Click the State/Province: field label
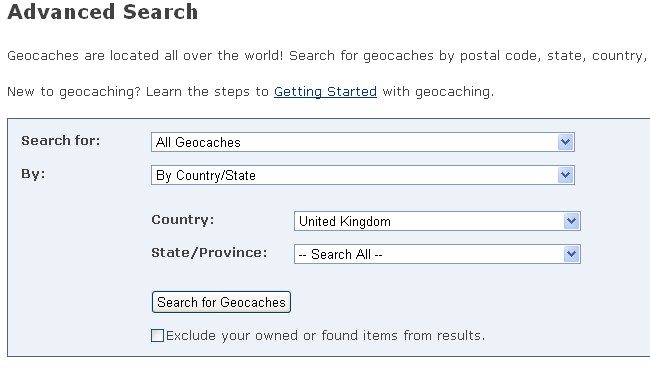The width and height of the screenshot is (650, 377). 209,253
